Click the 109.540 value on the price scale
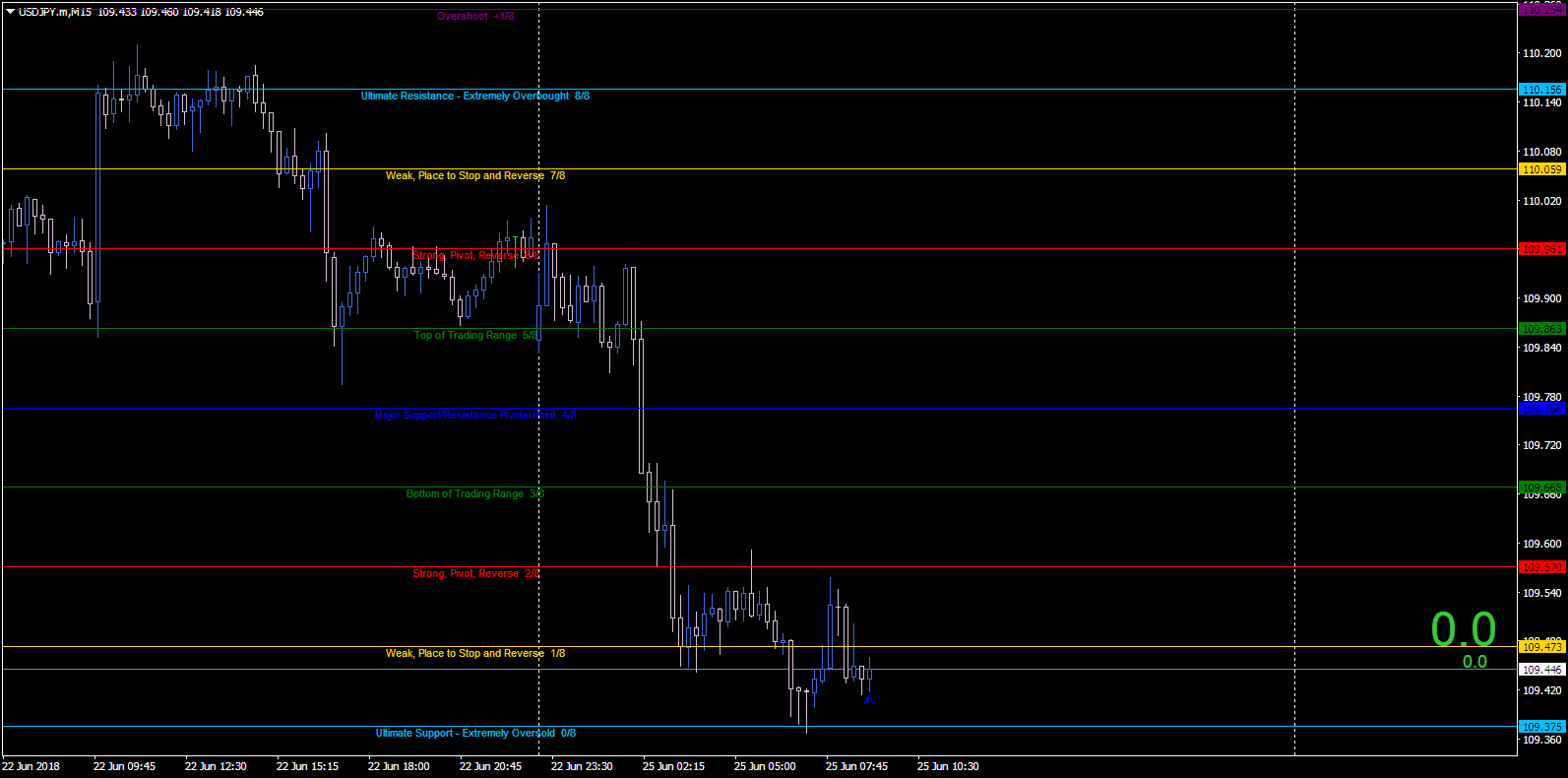The height and width of the screenshot is (778, 1568). (1542, 593)
